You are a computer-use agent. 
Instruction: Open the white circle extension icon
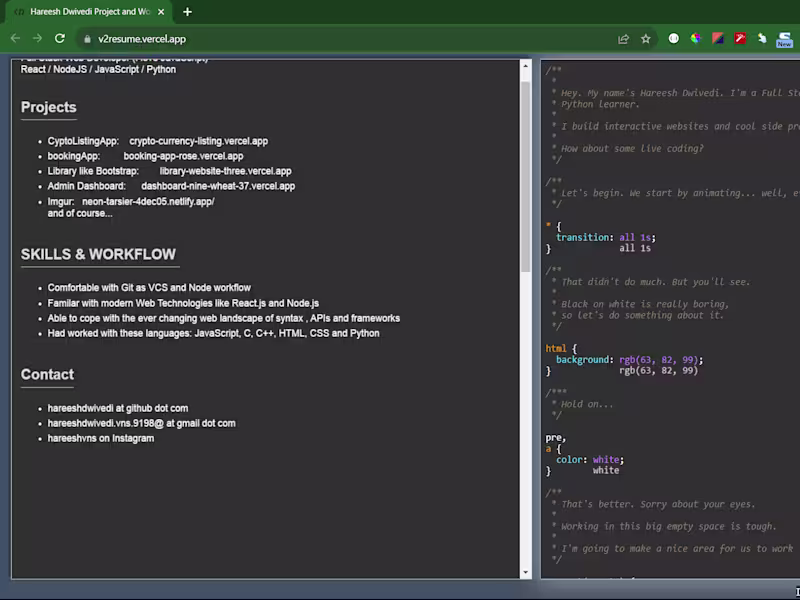[674, 39]
